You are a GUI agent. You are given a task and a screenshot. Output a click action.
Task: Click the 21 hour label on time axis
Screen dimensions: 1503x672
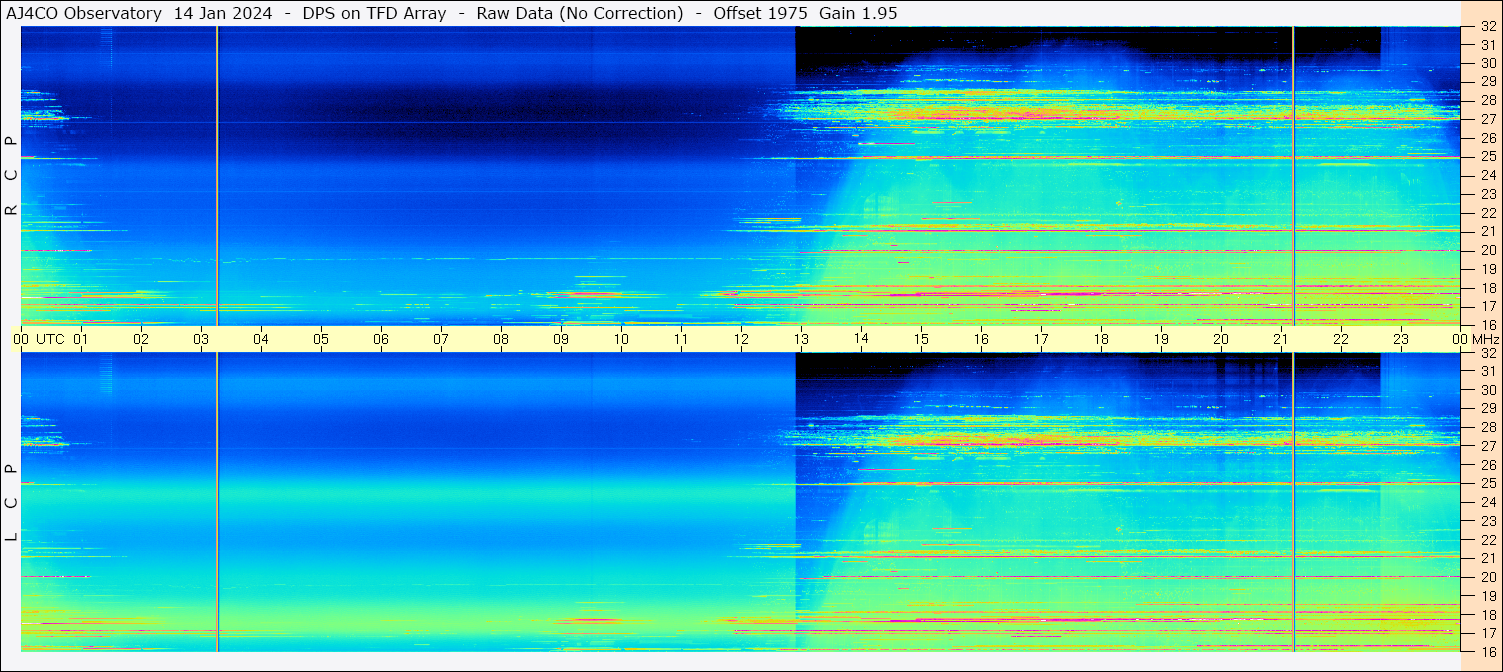pyautogui.click(x=1281, y=339)
